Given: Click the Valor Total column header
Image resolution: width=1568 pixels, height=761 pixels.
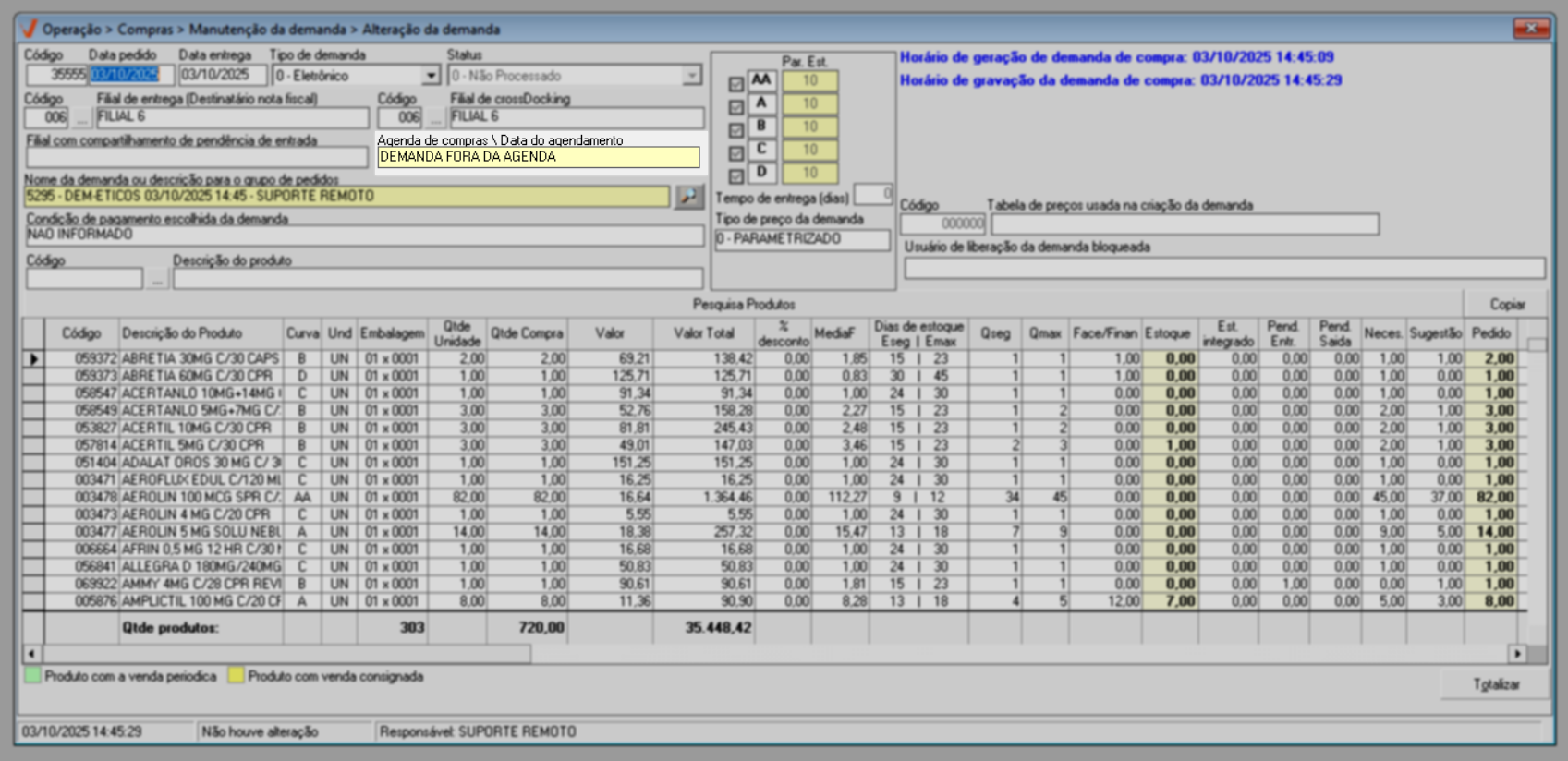Looking at the screenshot, I should [x=703, y=333].
